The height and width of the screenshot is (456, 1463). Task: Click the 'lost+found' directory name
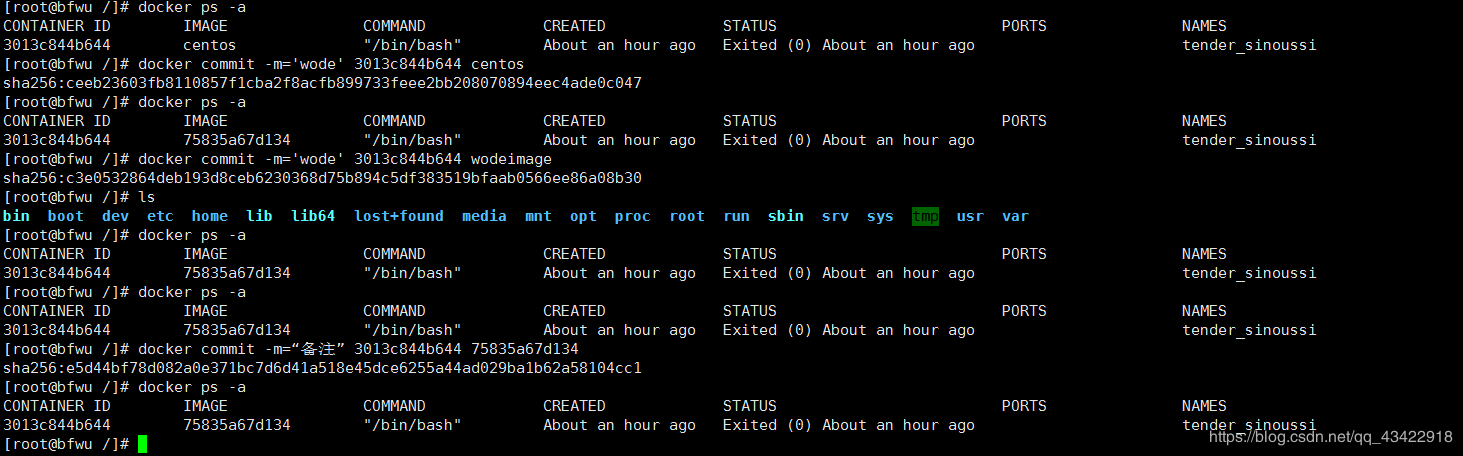tap(399, 216)
